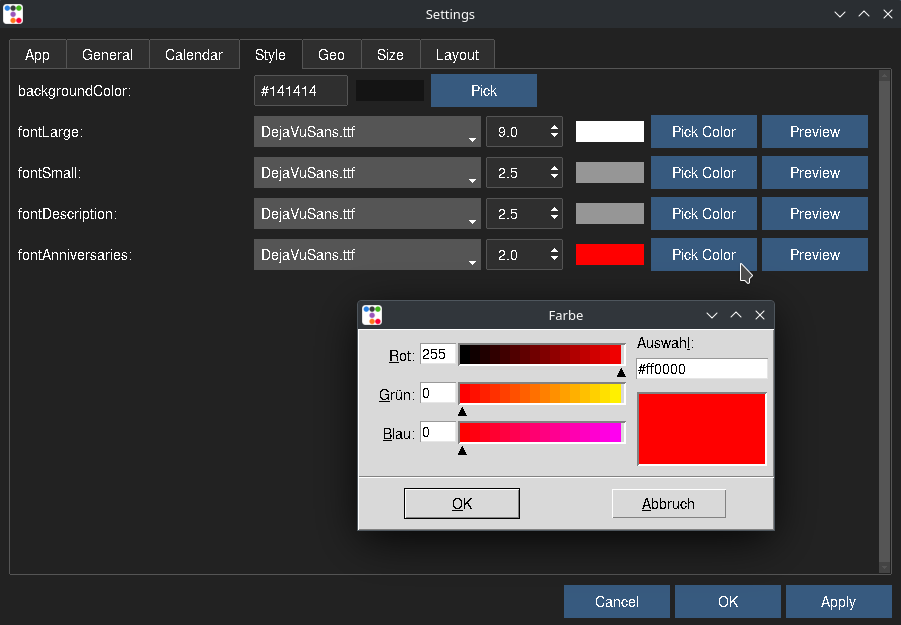Increase the fontLarge size spinner

(555, 127)
